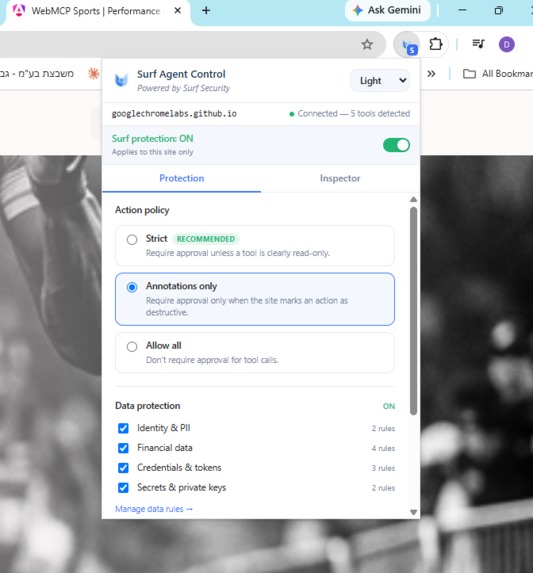The image size is (533, 573).
Task: Click the Powered by Surf Security subtitle
Action: (184, 88)
